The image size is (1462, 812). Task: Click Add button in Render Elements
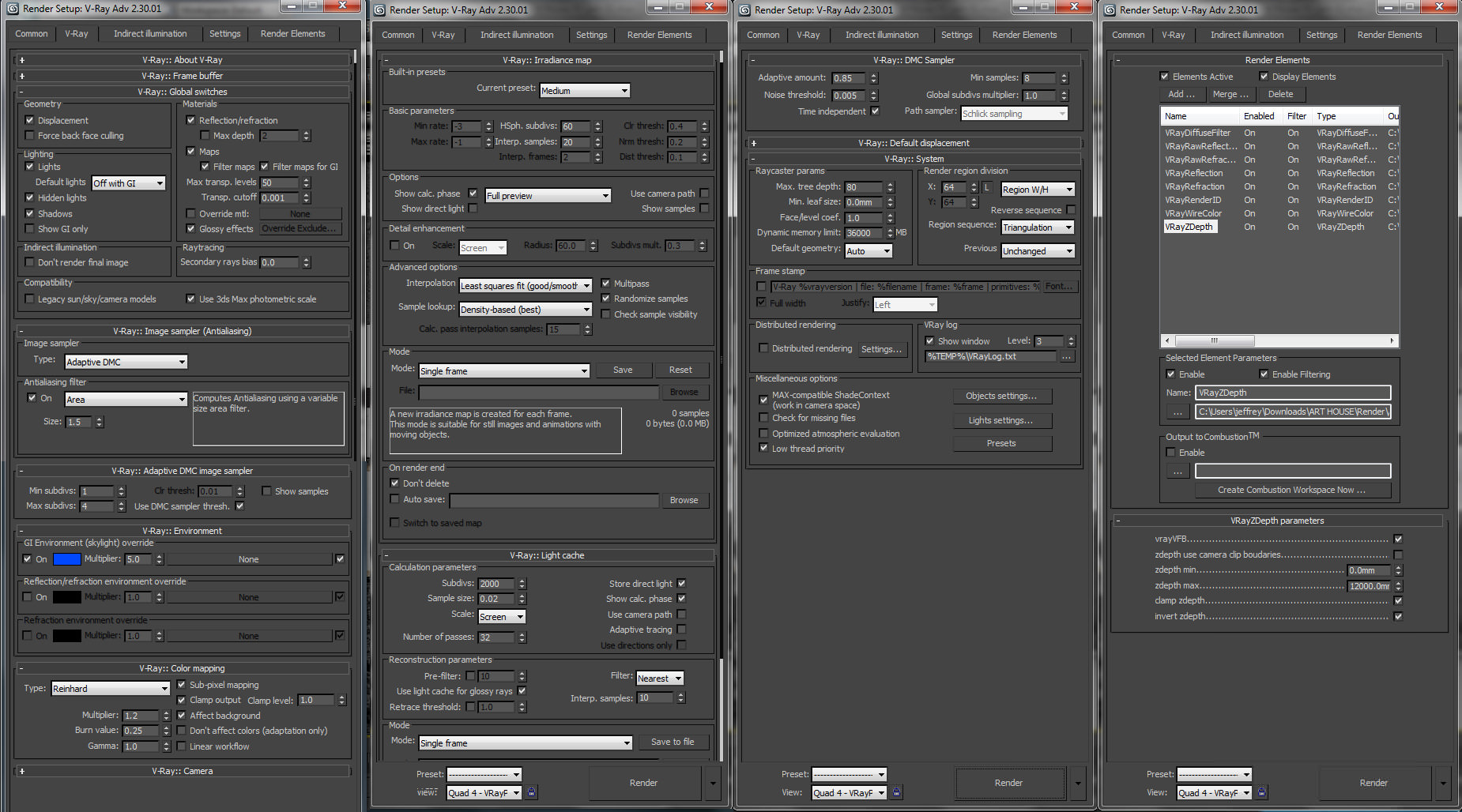[x=1181, y=94]
